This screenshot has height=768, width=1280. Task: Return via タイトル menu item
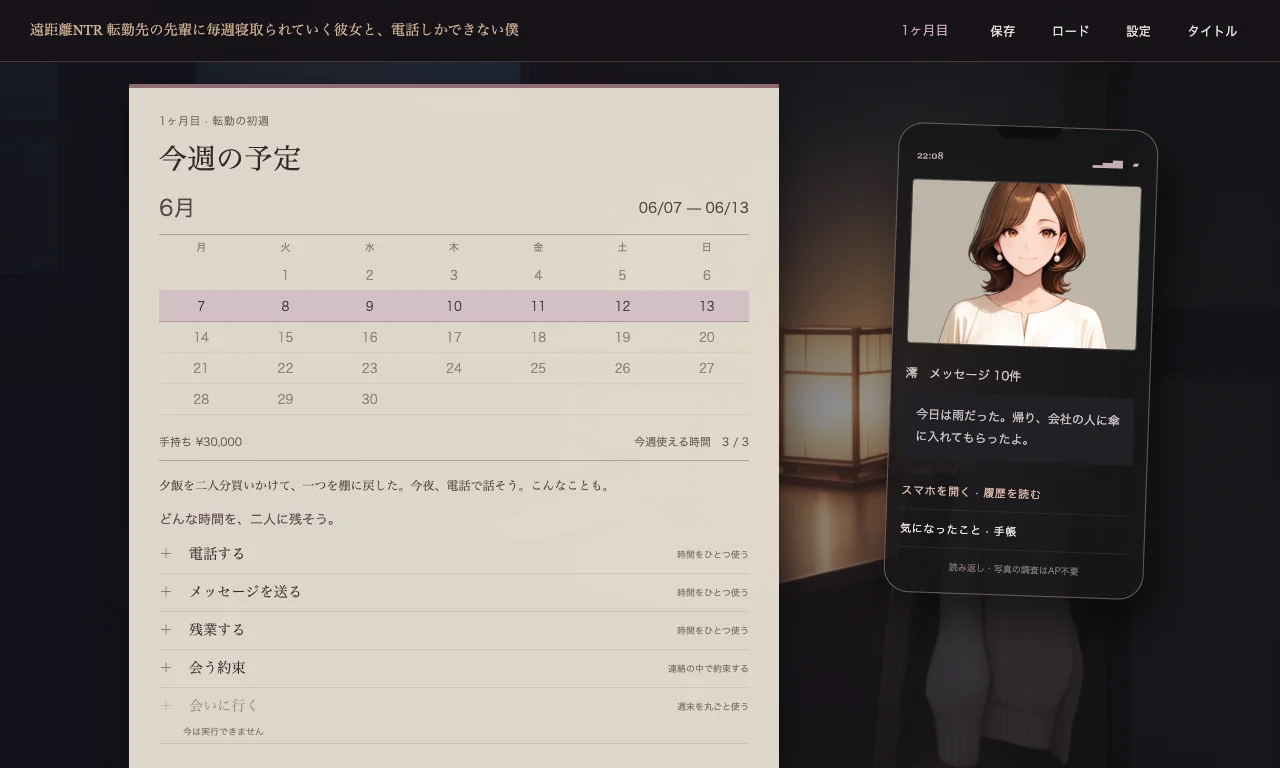click(x=1212, y=31)
